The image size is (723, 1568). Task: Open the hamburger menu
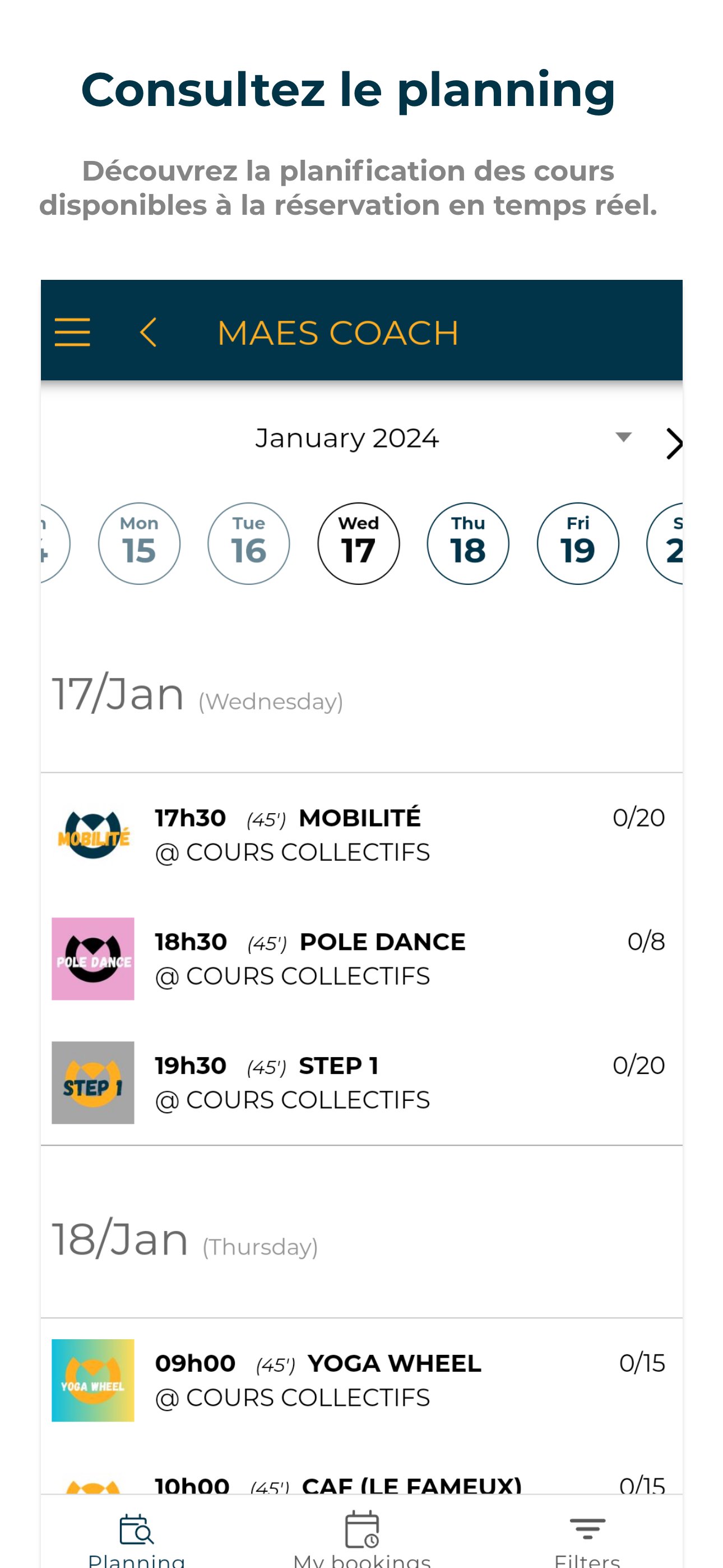pyautogui.click(x=72, y=333)
